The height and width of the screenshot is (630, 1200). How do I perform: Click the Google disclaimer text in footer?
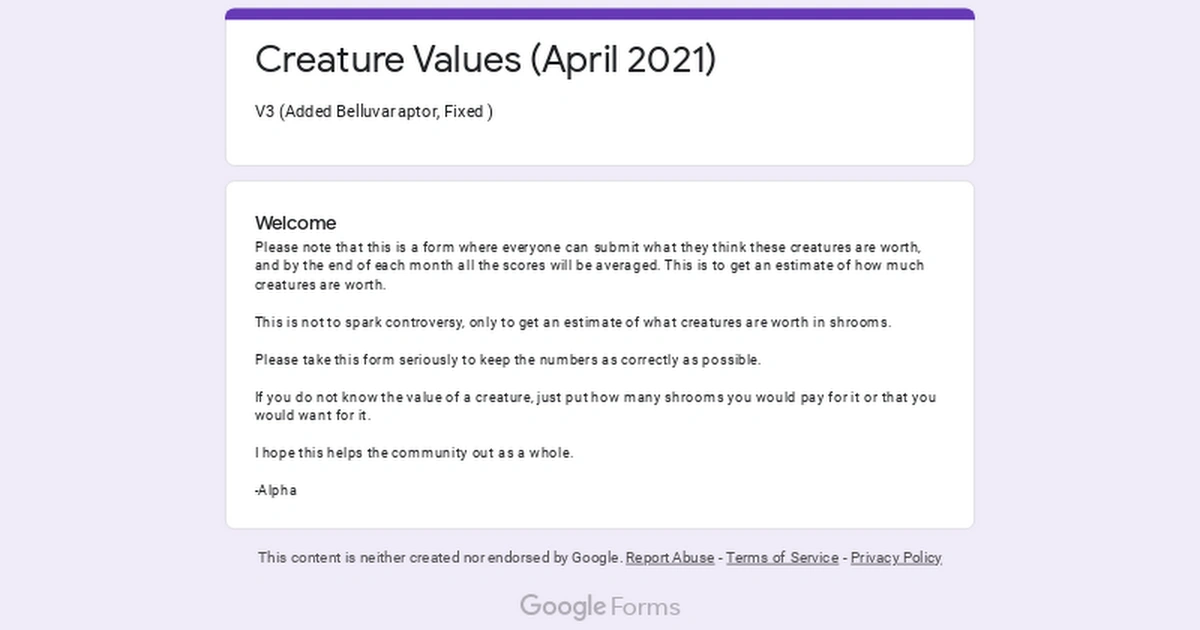coord(440,557)
